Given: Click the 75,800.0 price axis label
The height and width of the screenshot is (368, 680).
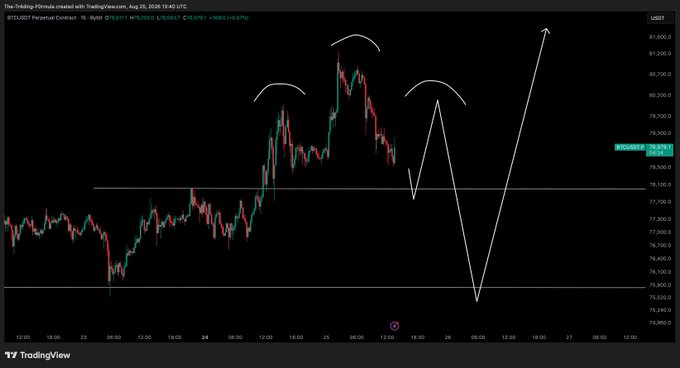Looking at the screenshot, I should pyautogui.click(x=660, y=285).
